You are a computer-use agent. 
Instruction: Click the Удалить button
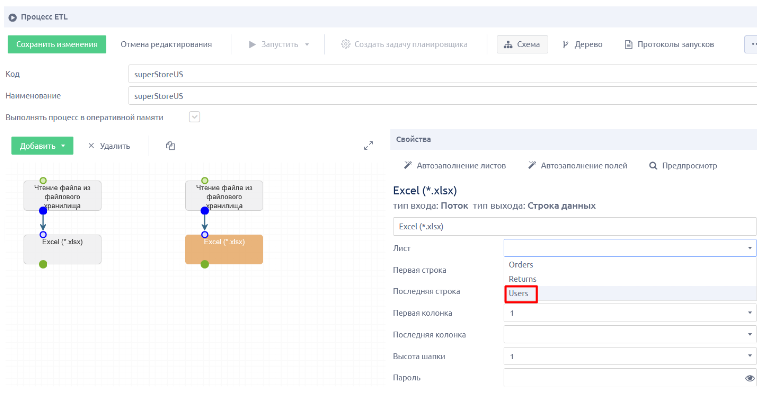(109, 146)
